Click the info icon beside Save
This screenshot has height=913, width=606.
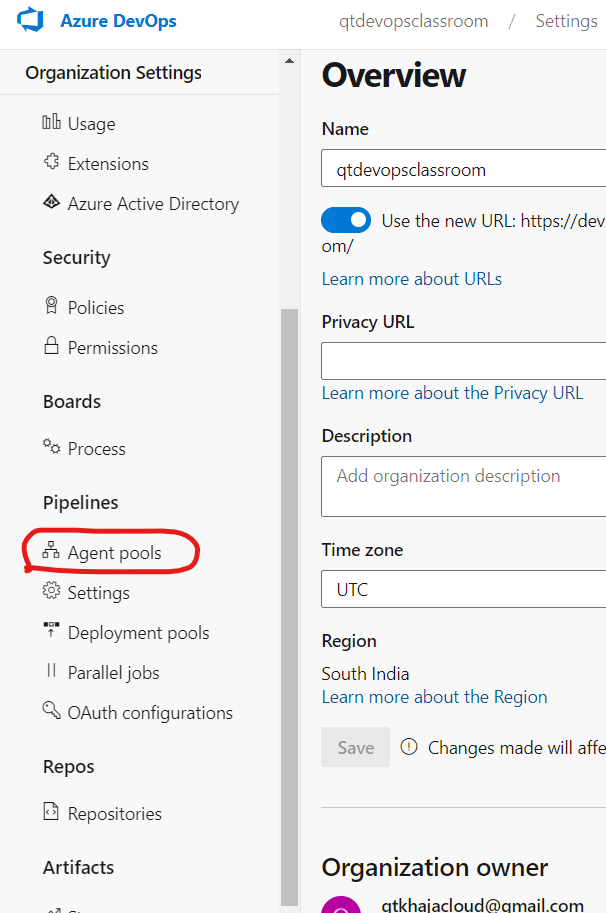409,746
